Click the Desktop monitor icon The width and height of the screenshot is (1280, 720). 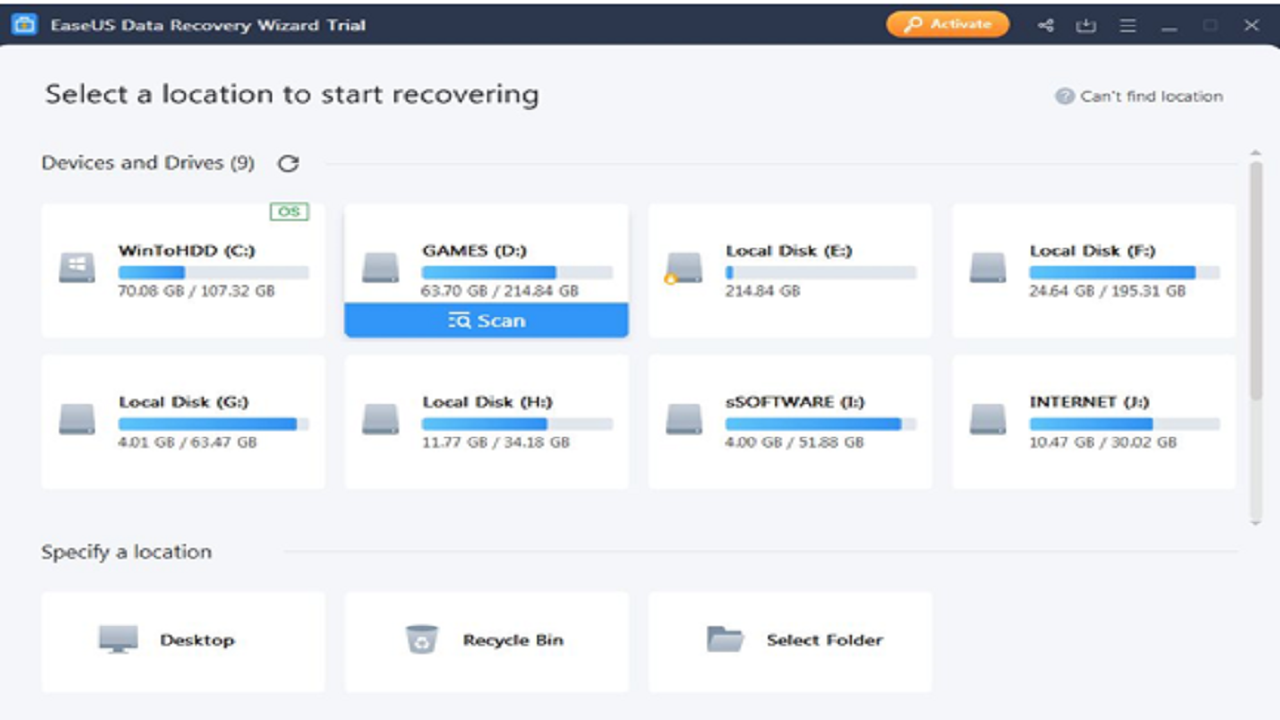tap(118, 640)
